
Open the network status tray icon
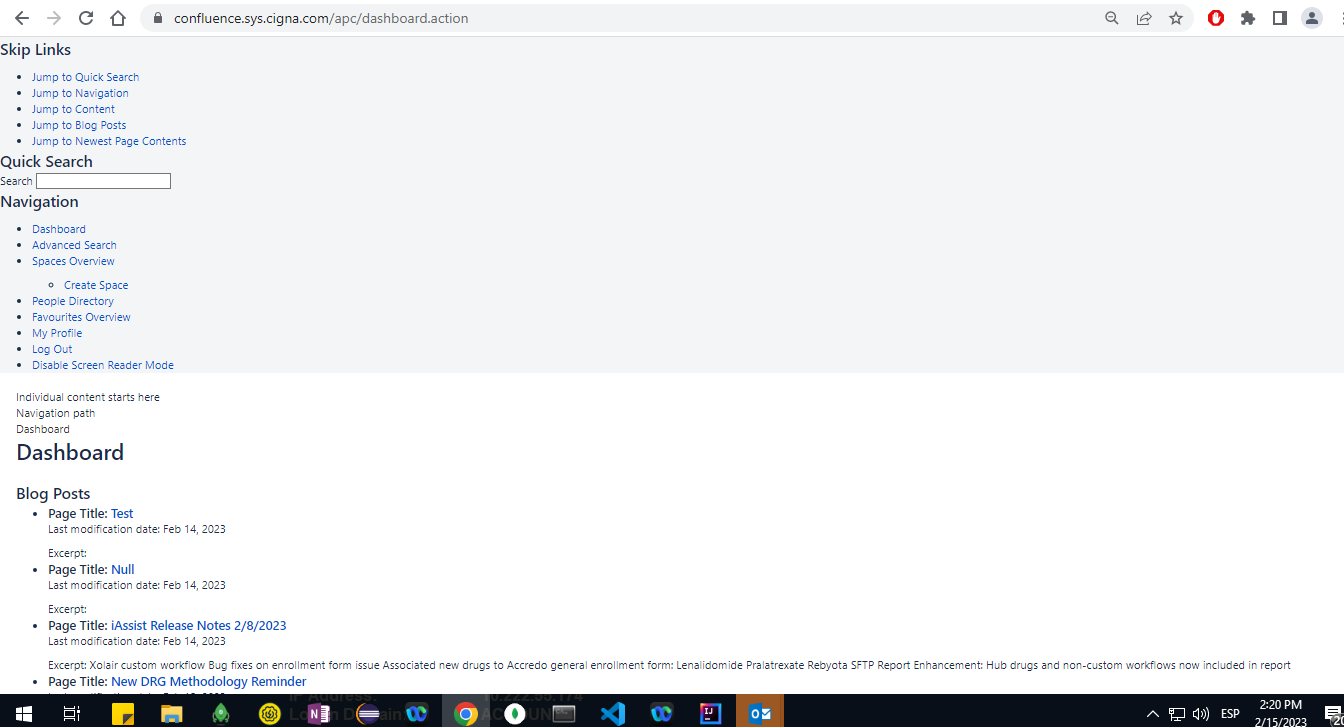point(1177,714)
